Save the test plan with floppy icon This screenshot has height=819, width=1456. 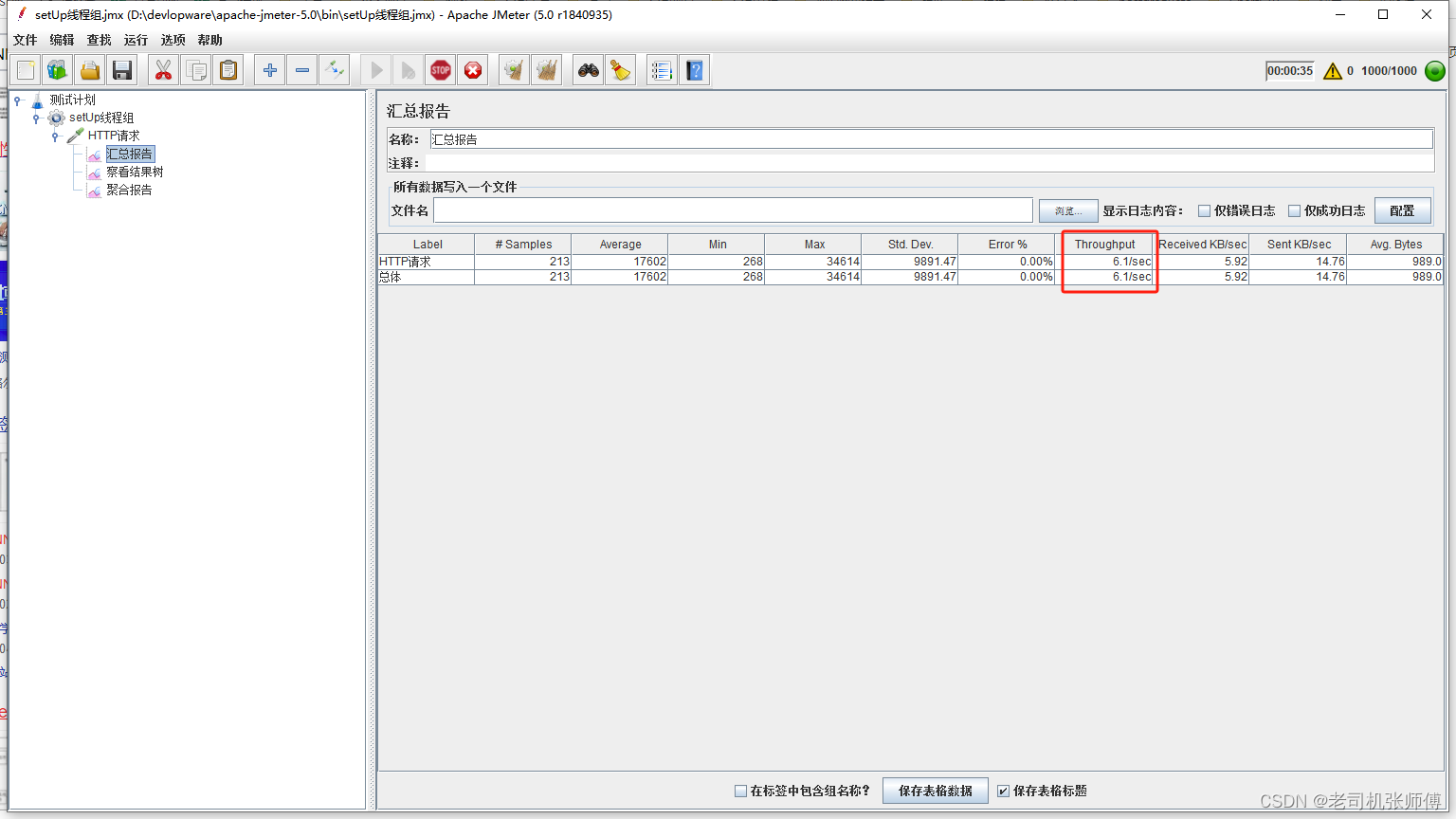pyautogui.click(x=122, y=70)
